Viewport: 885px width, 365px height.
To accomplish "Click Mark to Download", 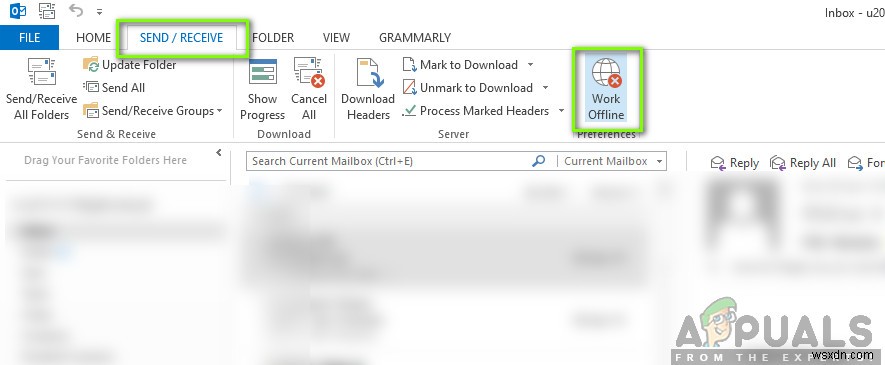I will [461, 65].
